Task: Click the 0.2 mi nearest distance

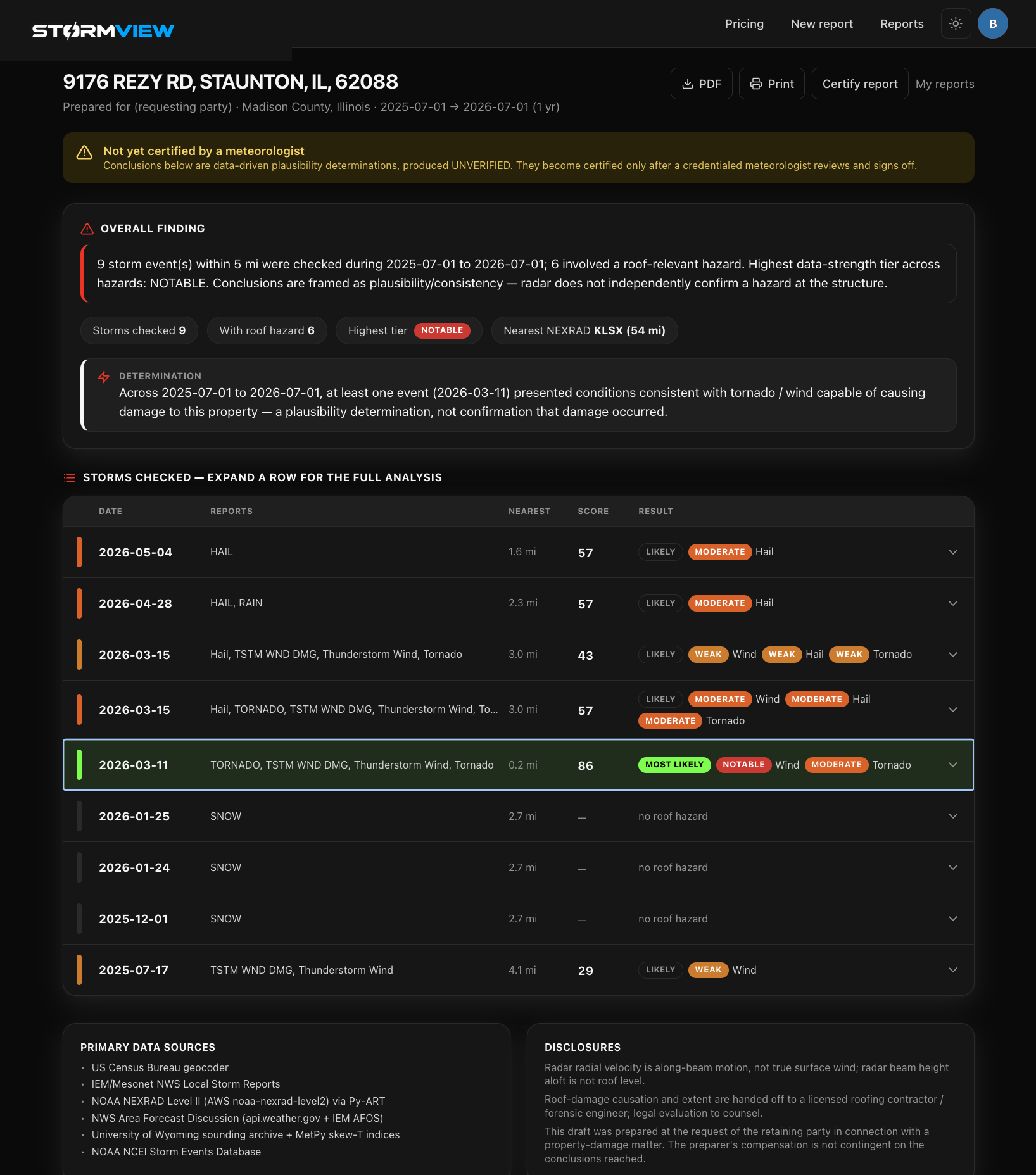Action: [x=523, y=765]
